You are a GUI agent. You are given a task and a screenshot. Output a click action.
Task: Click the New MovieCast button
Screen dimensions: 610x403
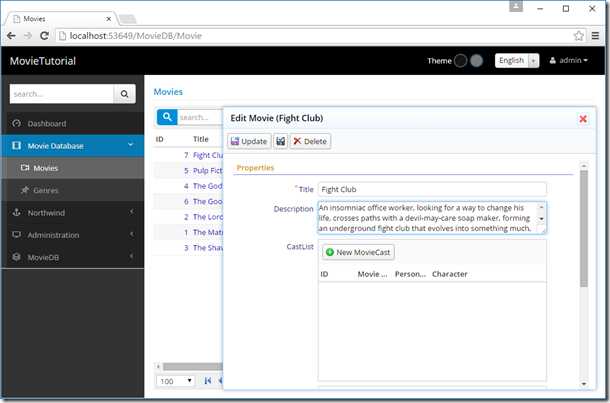358,252
